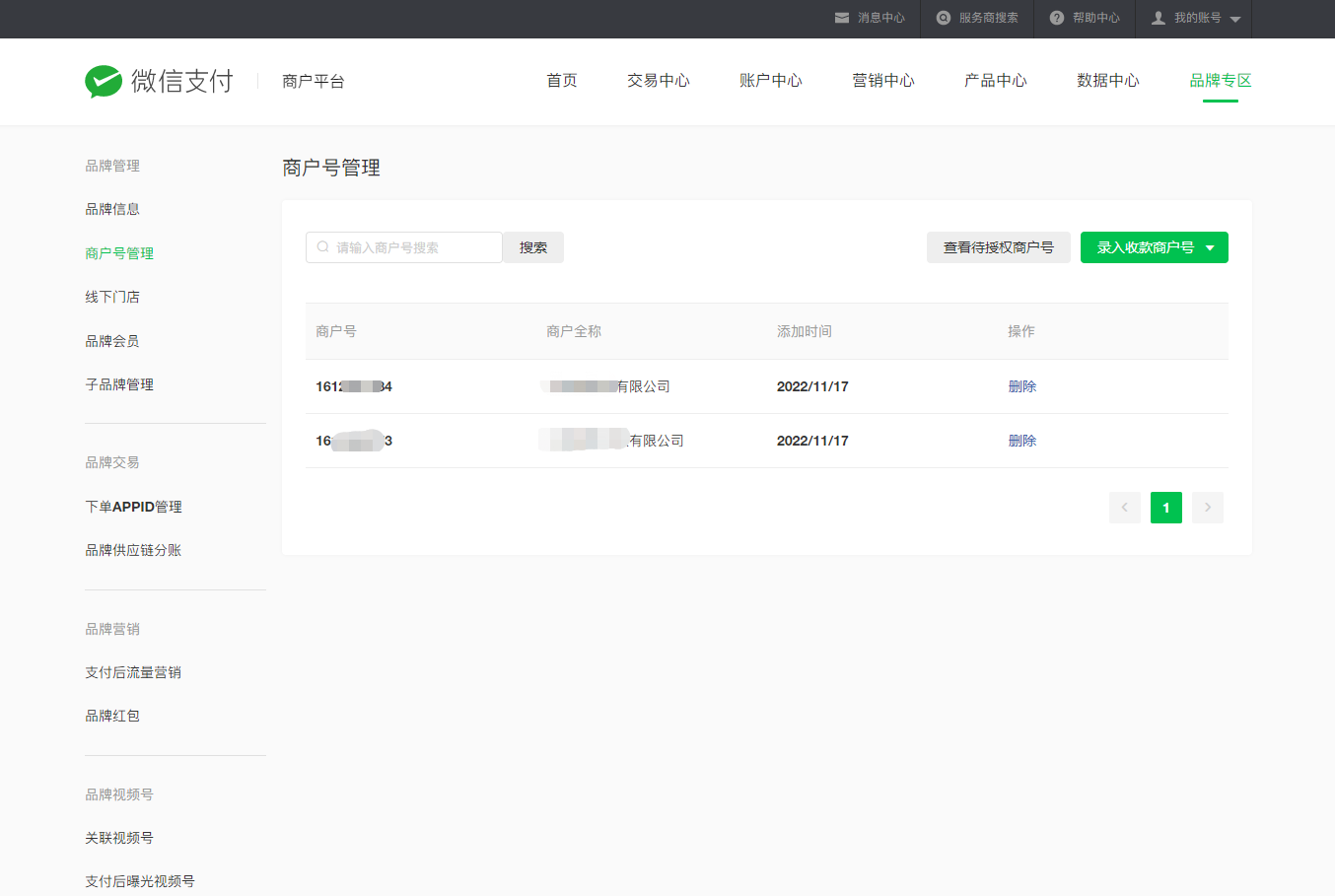
Task: Open the 营销中心 tab
Action: (883, 81)
